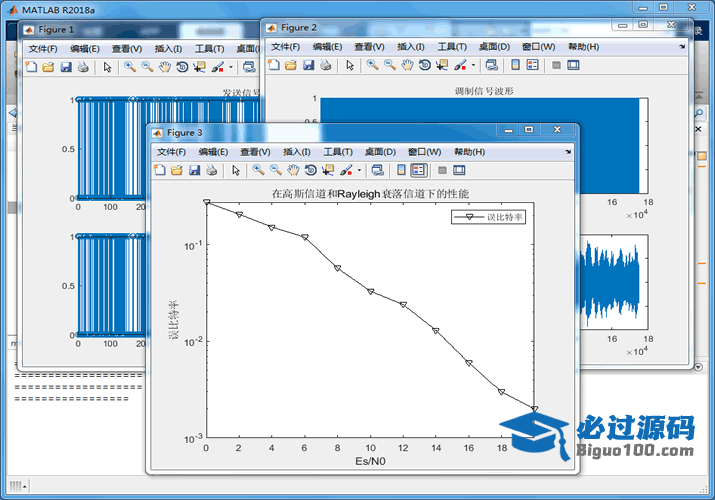The width and height of the screenshot is (715, 500).
Task: Open 窗口(W) menu in Figure 2
Action: click(539, 46)
